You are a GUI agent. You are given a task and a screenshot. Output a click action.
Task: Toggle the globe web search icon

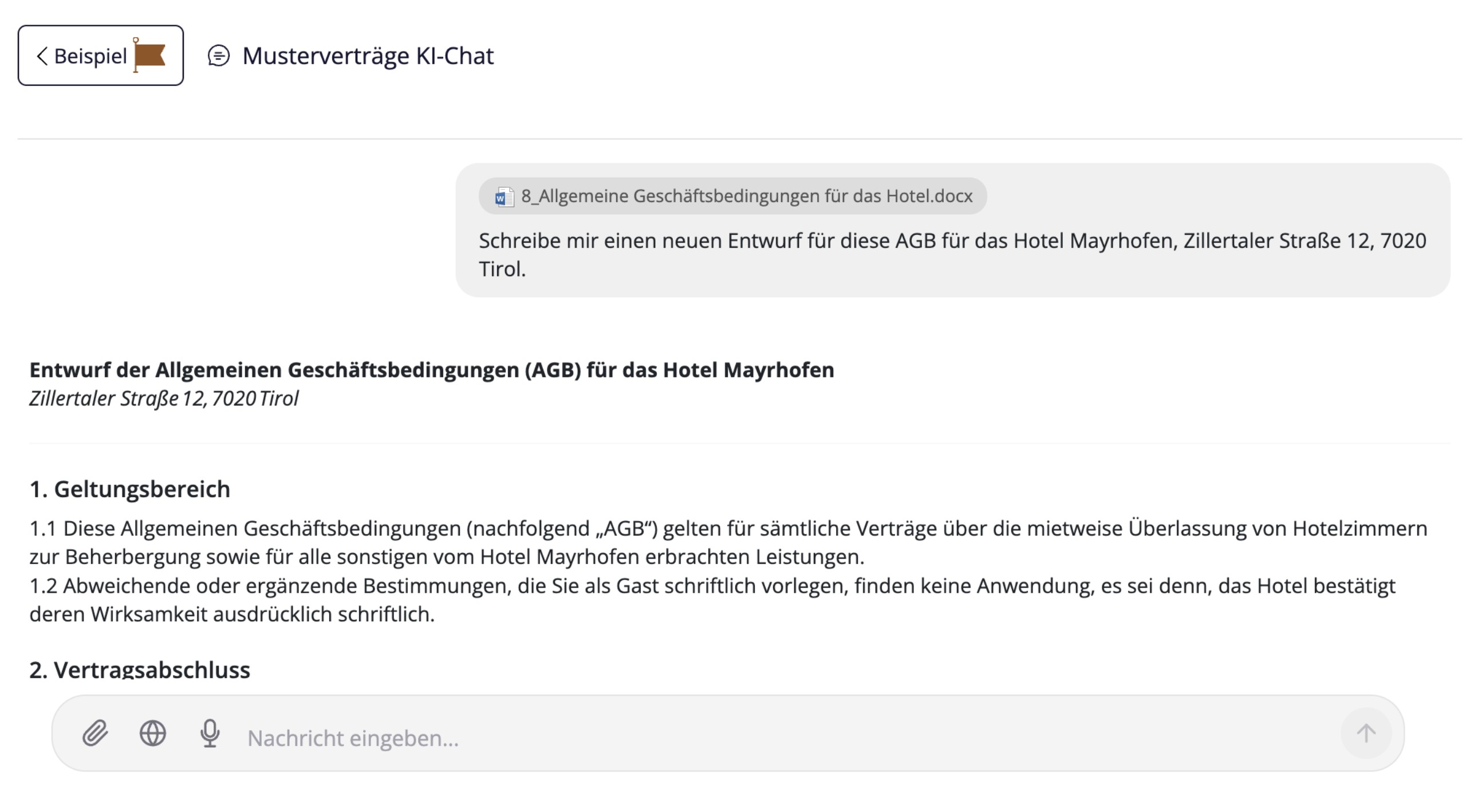[153, 733]
